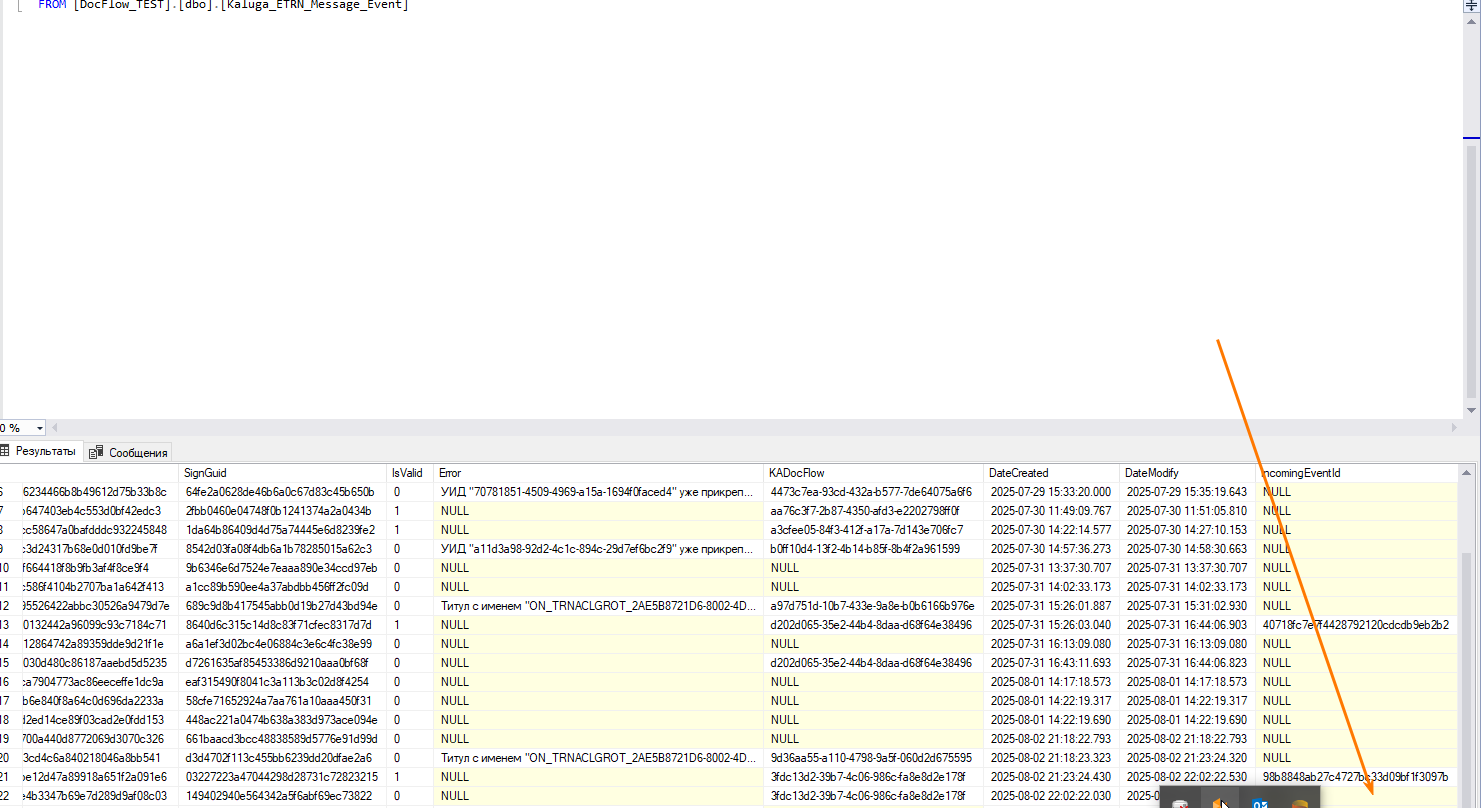This screenshot has height=808, width=1481.
Task: Select cell 58cfe71652924a7aa761a10aaa450f31
Action: pyautogui.click(x=283, y=701)
